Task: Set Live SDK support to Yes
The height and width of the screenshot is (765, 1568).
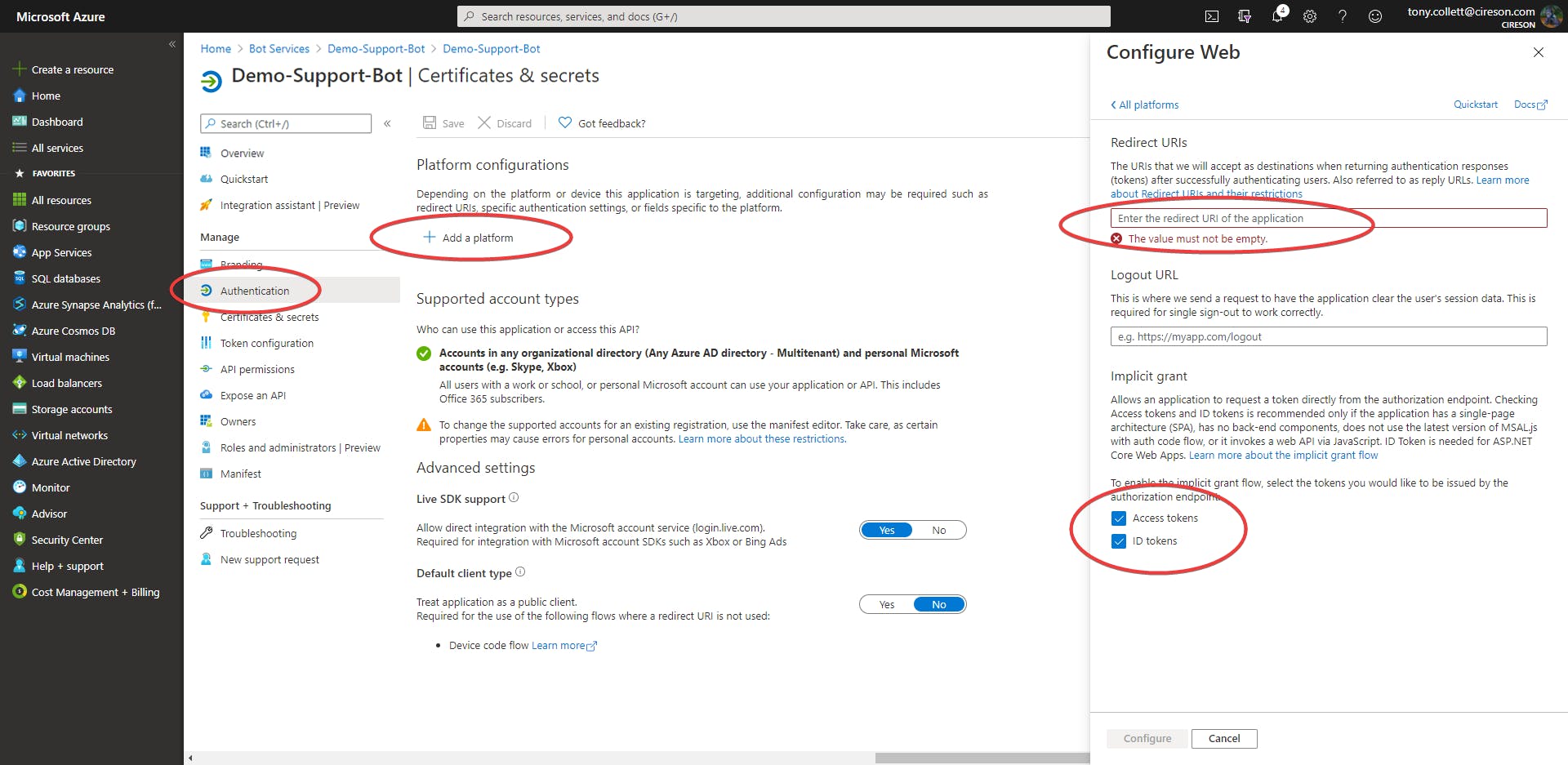Action: coord(887,531)
